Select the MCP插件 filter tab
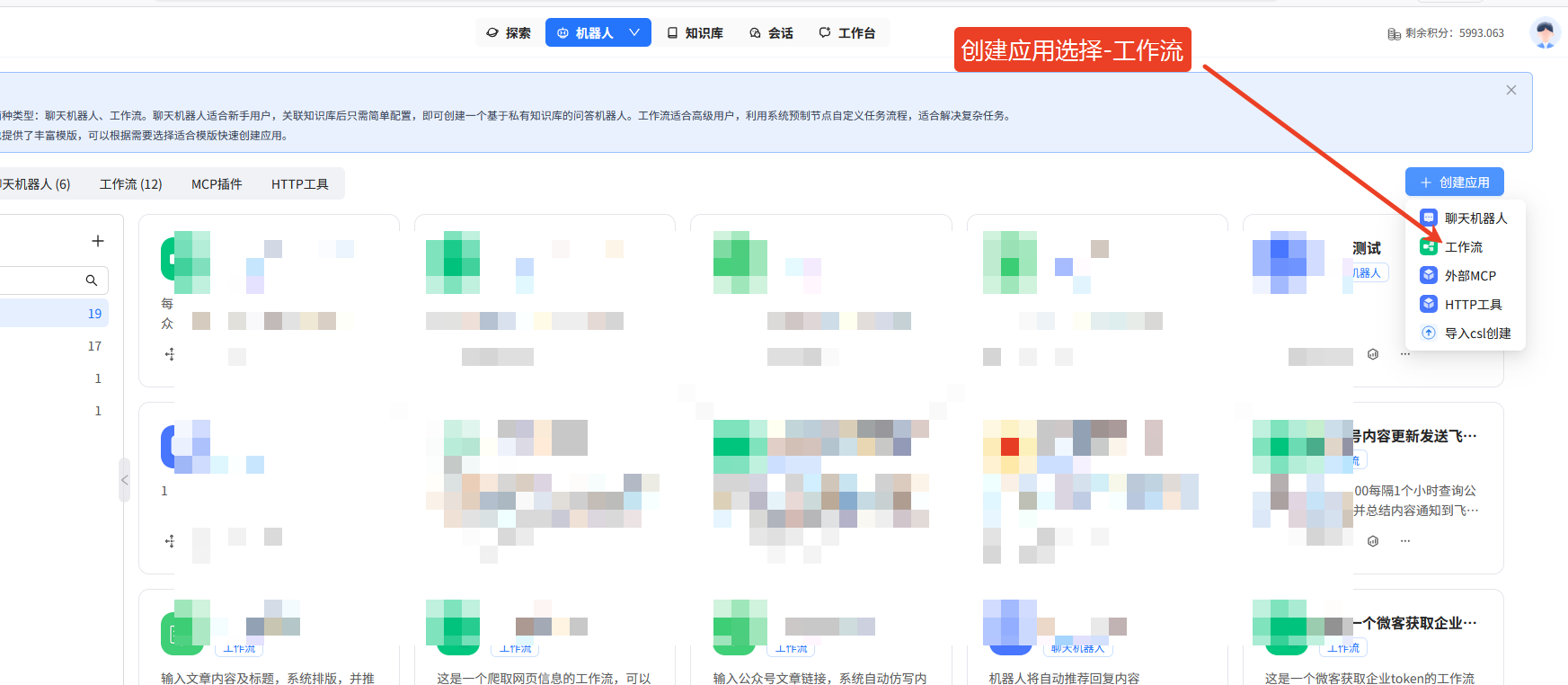The height and width of the screenshot is (685, 1568). pos(217,184)
